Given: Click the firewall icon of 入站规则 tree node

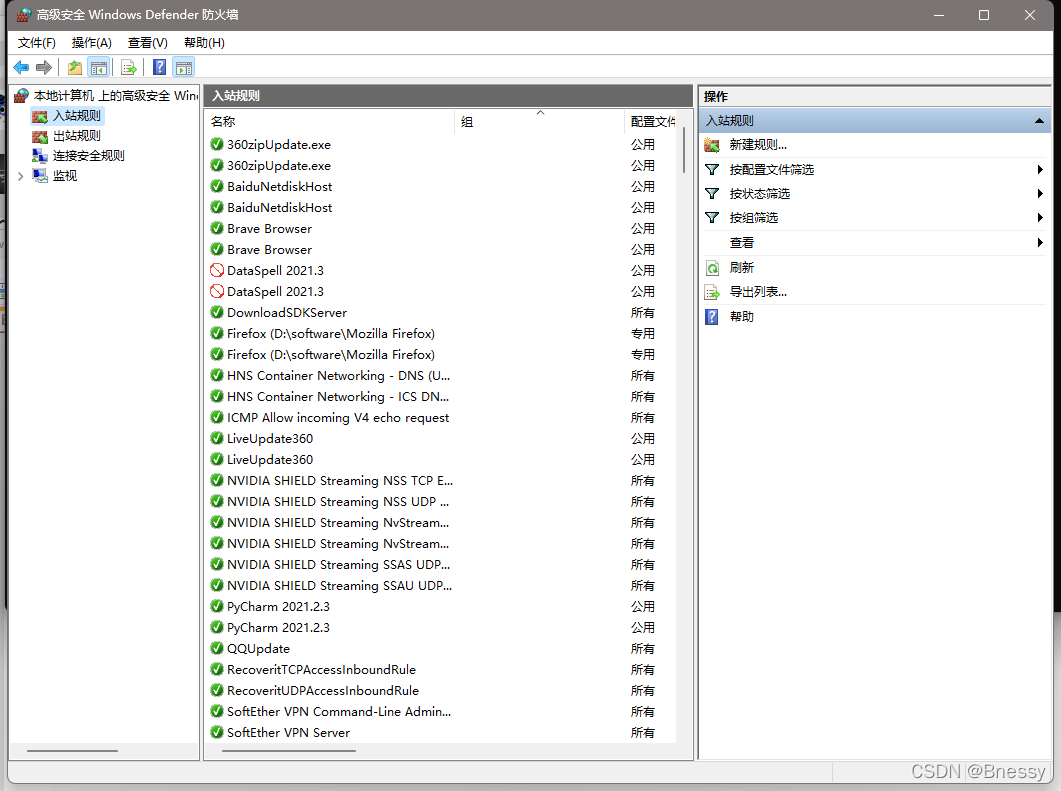Looking at the screenshot, I should [x=40, y=116].
